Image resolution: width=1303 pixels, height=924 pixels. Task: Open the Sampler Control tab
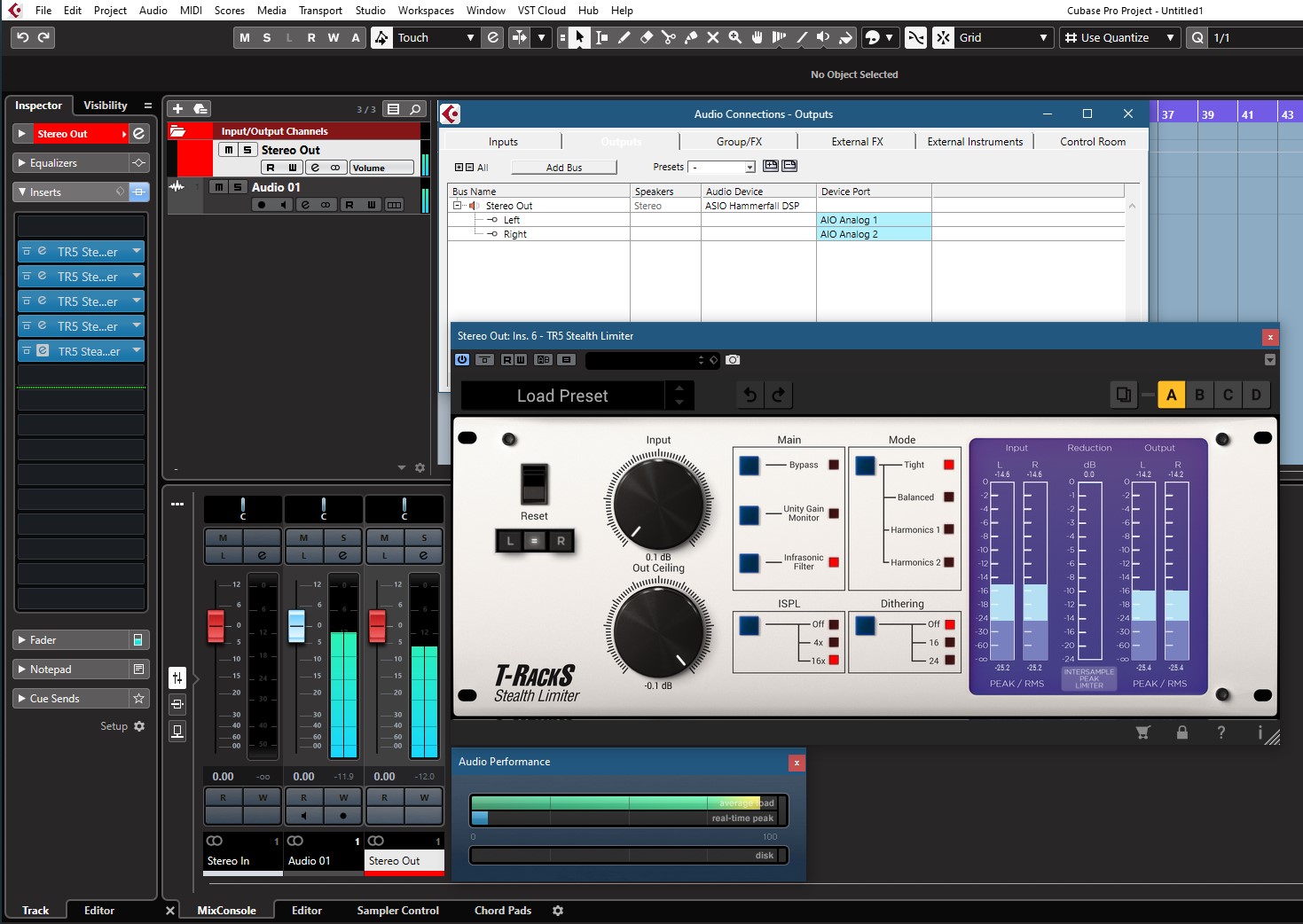[397, 911]
